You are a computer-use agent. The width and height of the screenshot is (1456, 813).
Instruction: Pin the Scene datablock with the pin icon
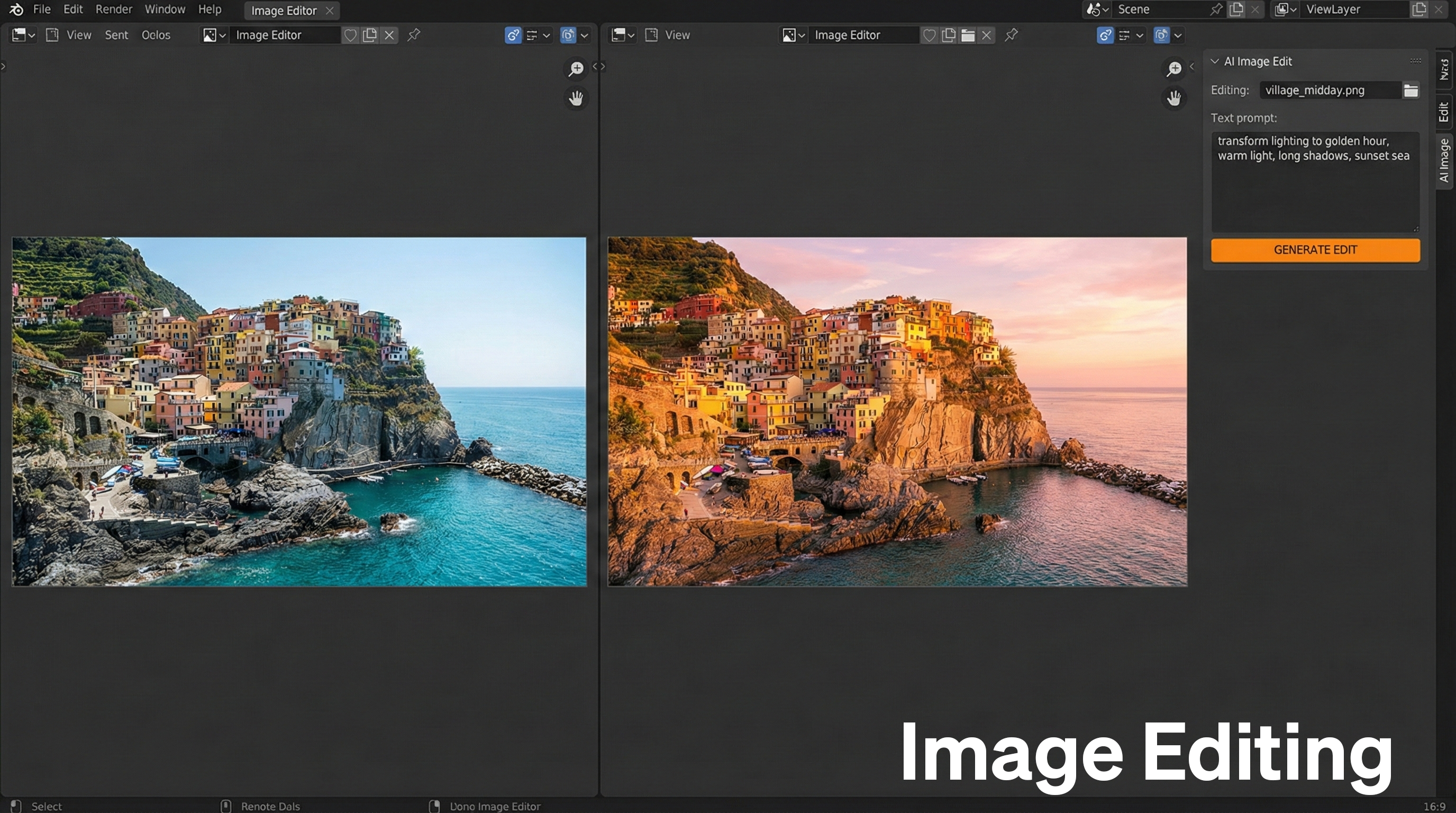click(x=1215, y=10)
